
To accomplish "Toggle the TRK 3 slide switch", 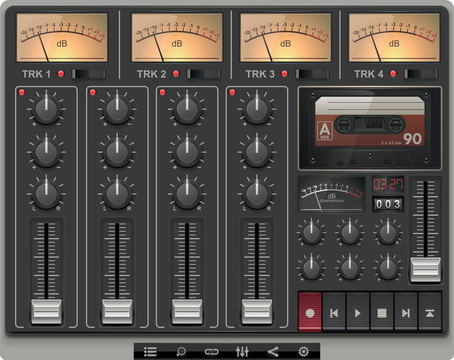I will [x=313, y=74].
